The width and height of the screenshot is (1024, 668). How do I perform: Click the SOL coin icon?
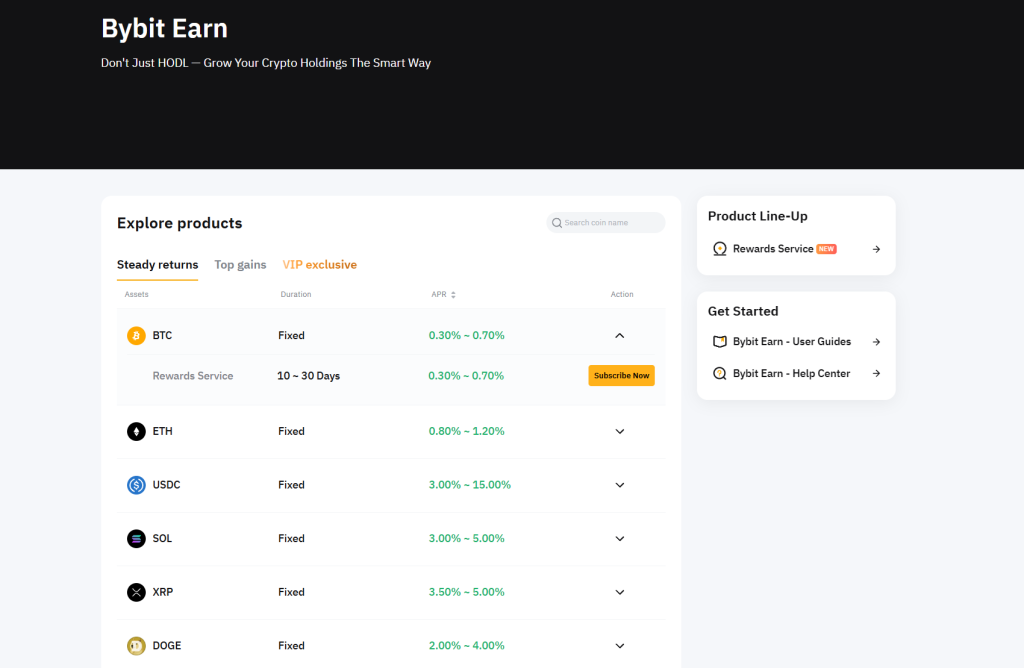click(x=136, y=539)
